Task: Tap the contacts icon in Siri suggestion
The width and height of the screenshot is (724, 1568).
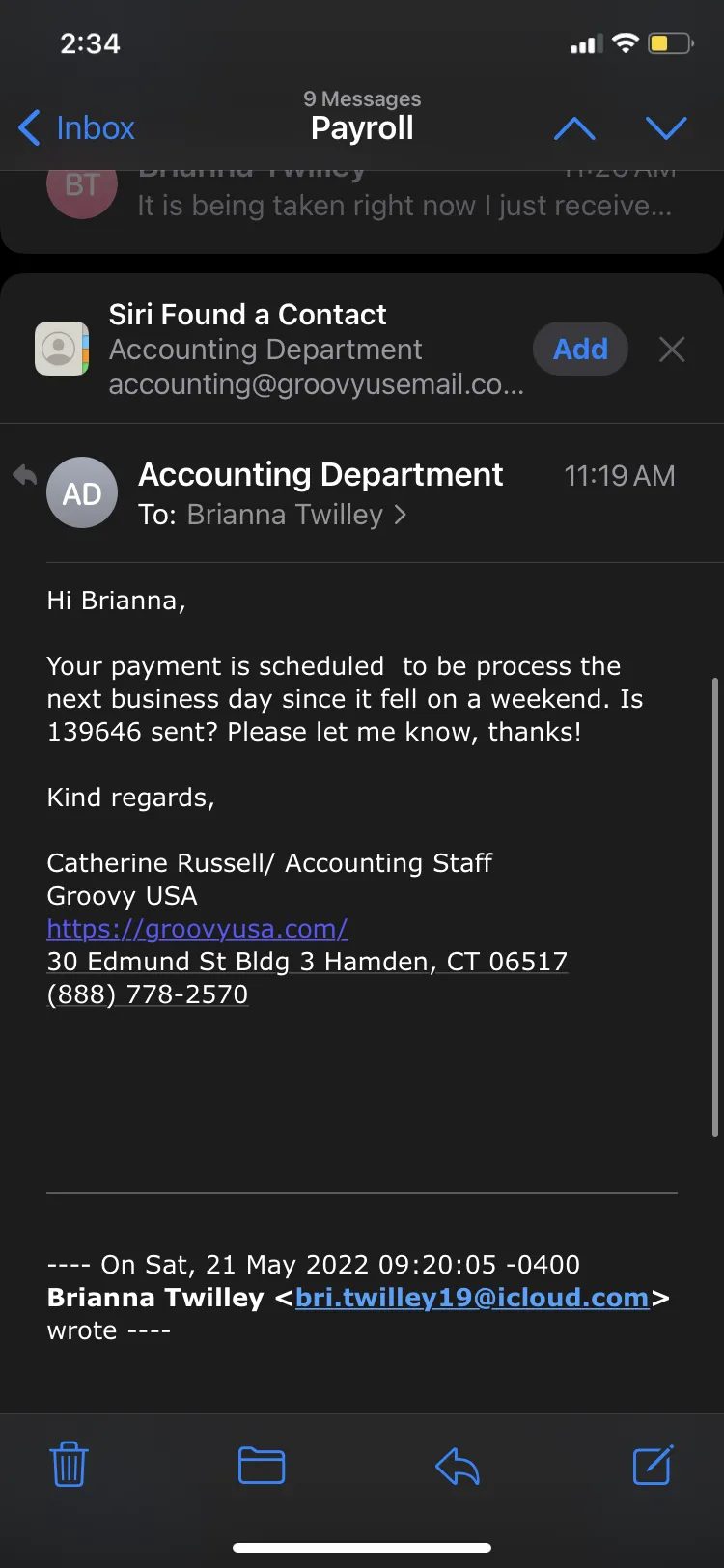Action: [x=62, y=349]
